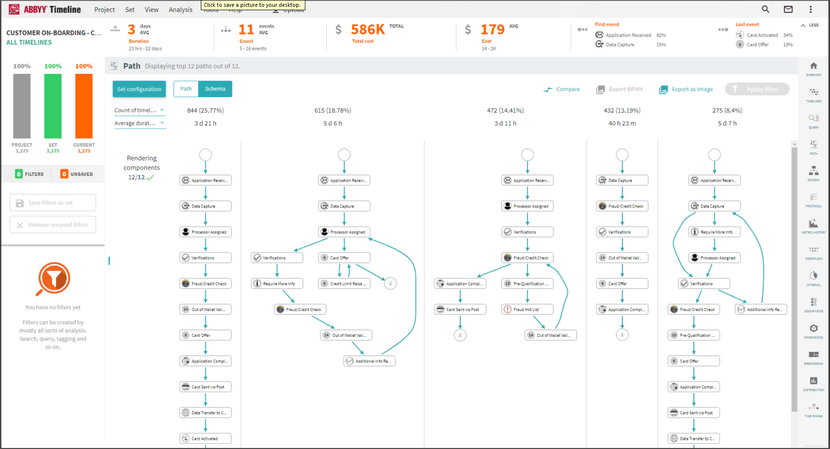The height and width of the screenshot is (449, 830).
Task: Expand the 'Count of timelines' dropdown
Action: click(139, 110)
